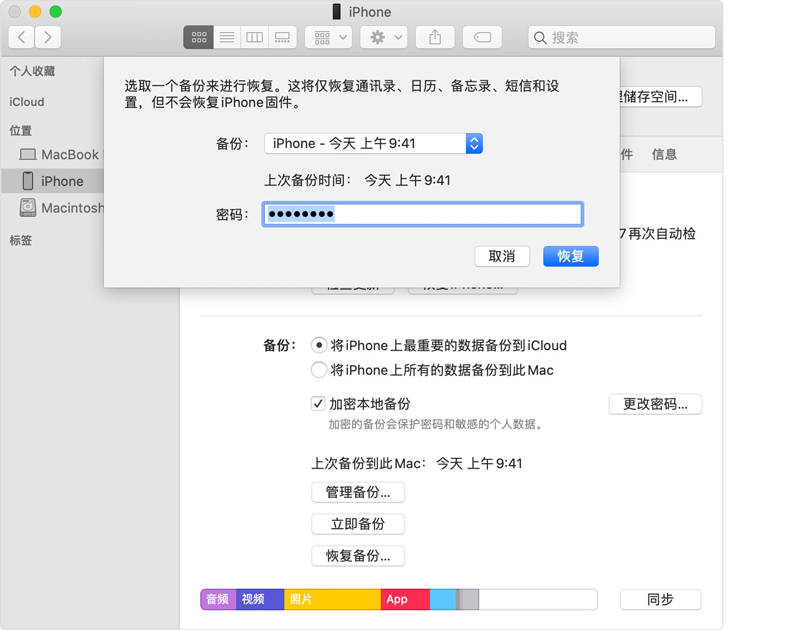The image size is (800, 630).
Task: Toggle 加密本地备份 checkbox
Action: tap(318, 404)
